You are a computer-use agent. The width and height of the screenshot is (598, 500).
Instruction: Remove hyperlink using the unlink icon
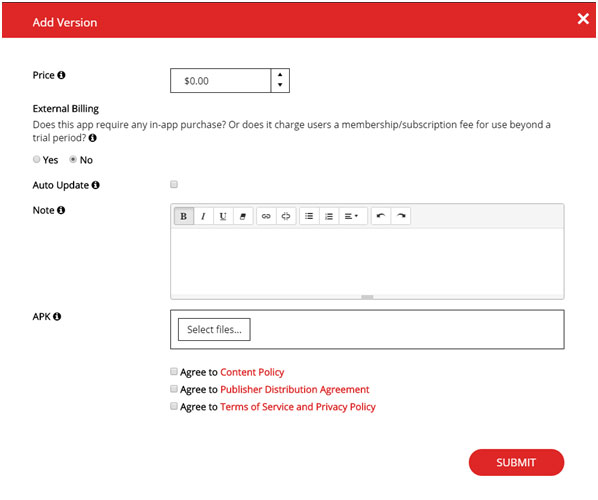point(286,216)
